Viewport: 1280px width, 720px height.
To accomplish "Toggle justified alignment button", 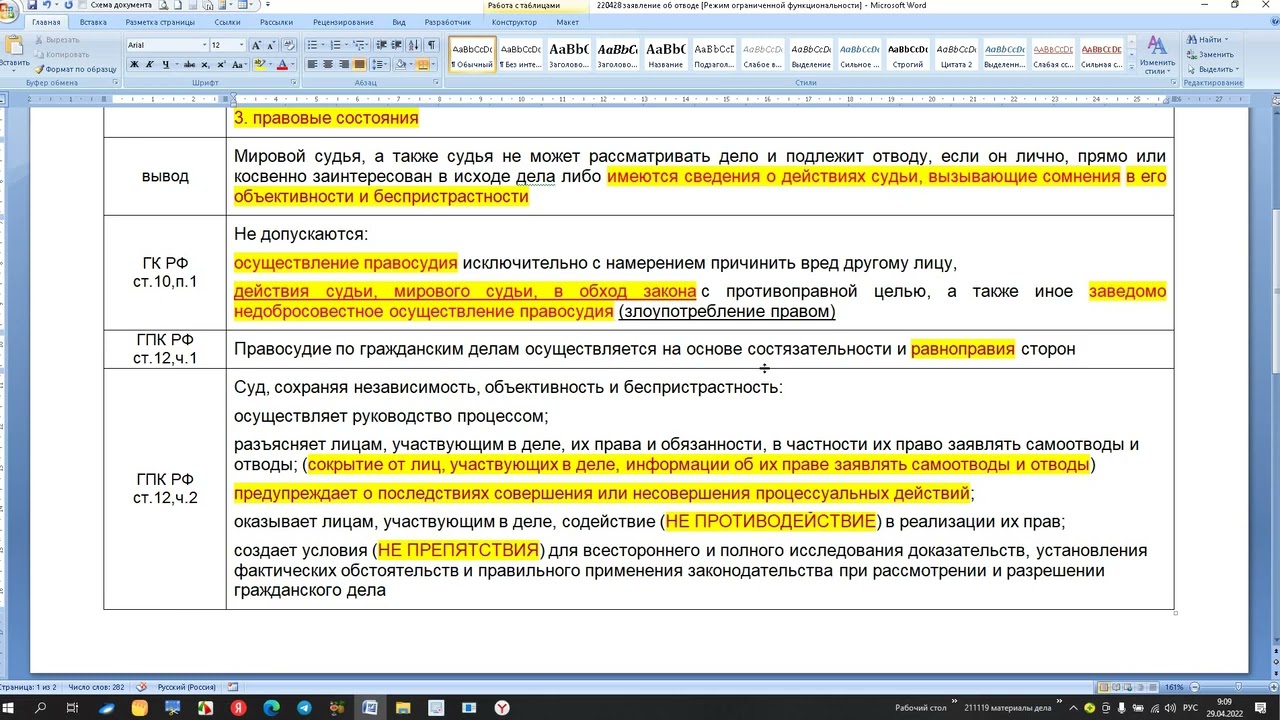I will click(x=360, y=64).
